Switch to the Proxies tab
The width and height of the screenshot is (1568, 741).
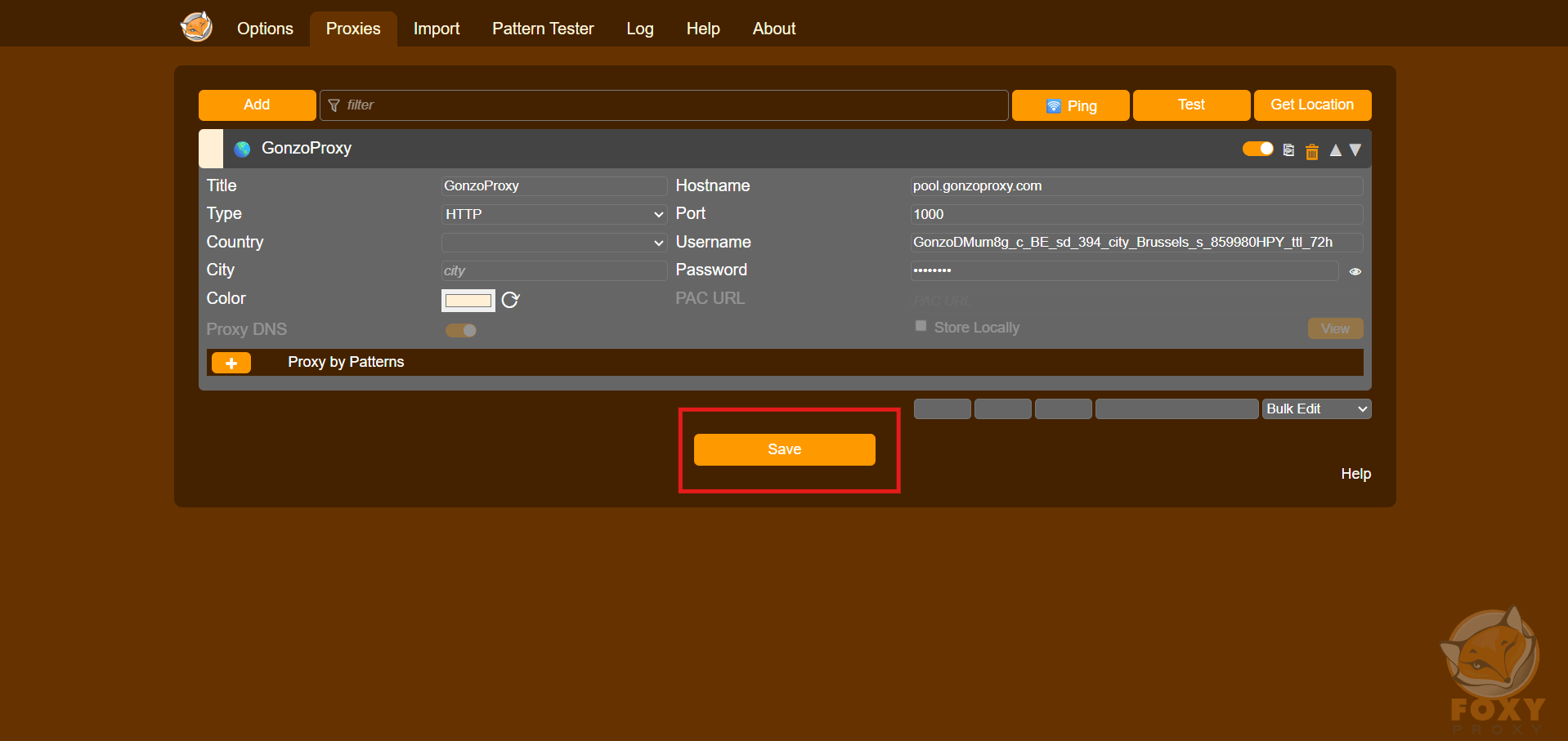pos(353,29)
